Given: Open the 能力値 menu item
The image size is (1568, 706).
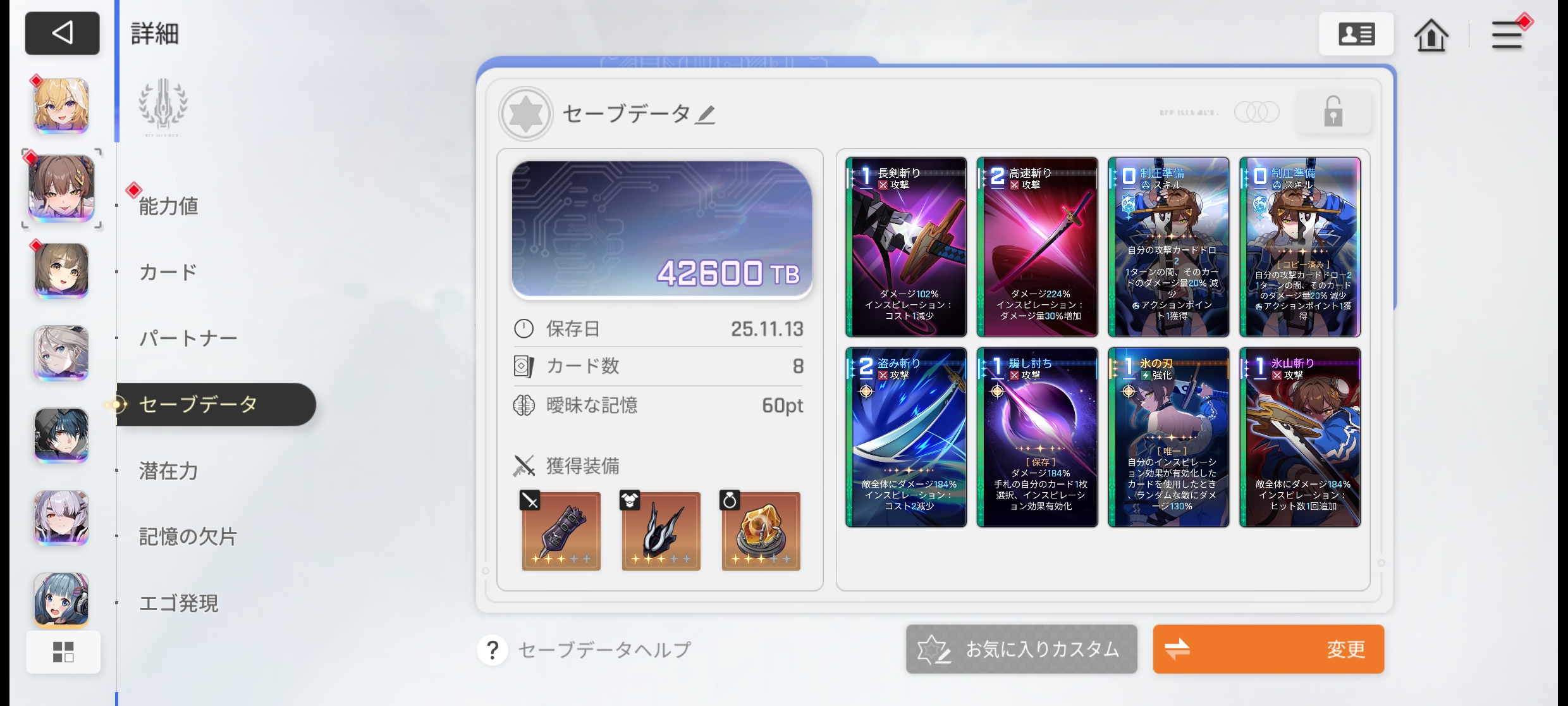Looking at the screenshot, I should coord(168,206).
